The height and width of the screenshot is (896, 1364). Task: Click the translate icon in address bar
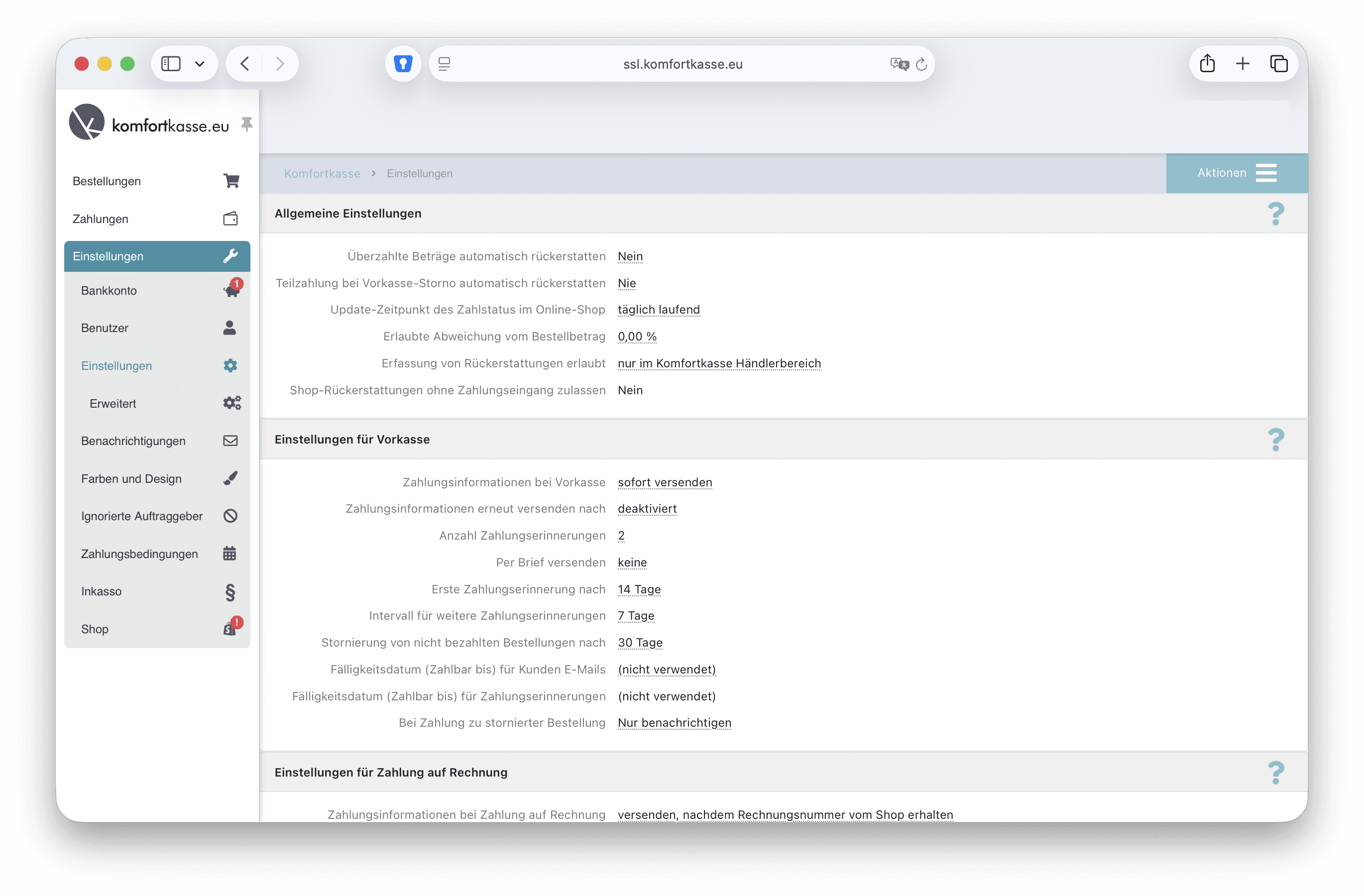coord(899,64)
